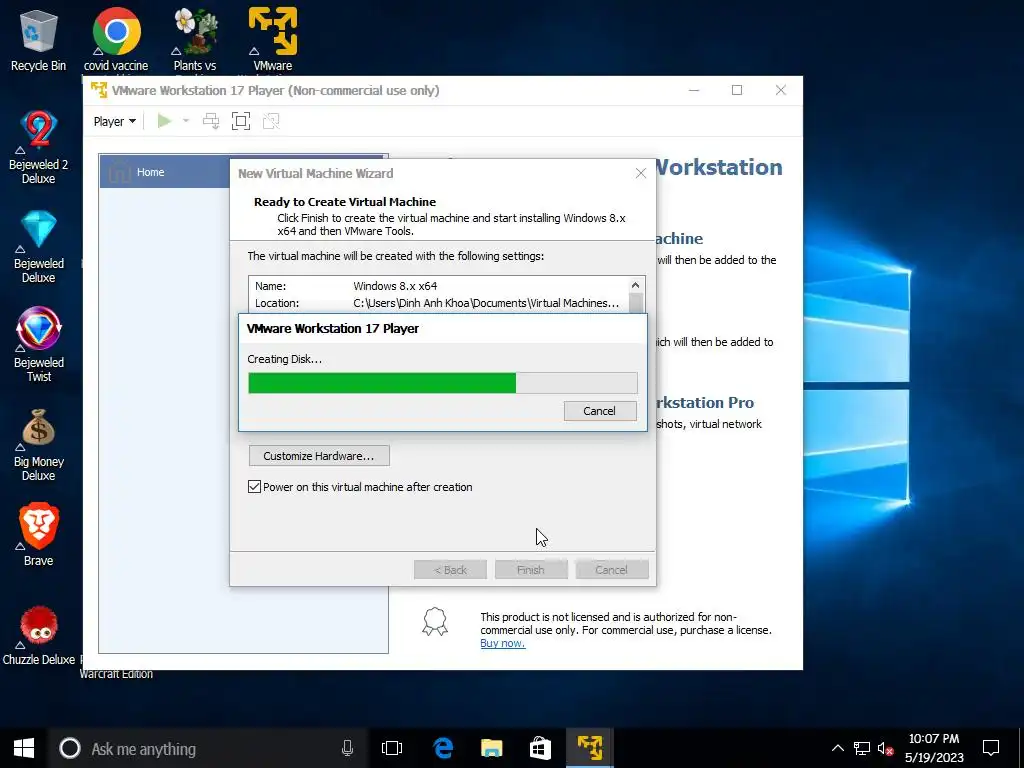Click the wizard's bottom Cancel button
Viewport: 1024px width, 768px height.
(x=612, y=569)
